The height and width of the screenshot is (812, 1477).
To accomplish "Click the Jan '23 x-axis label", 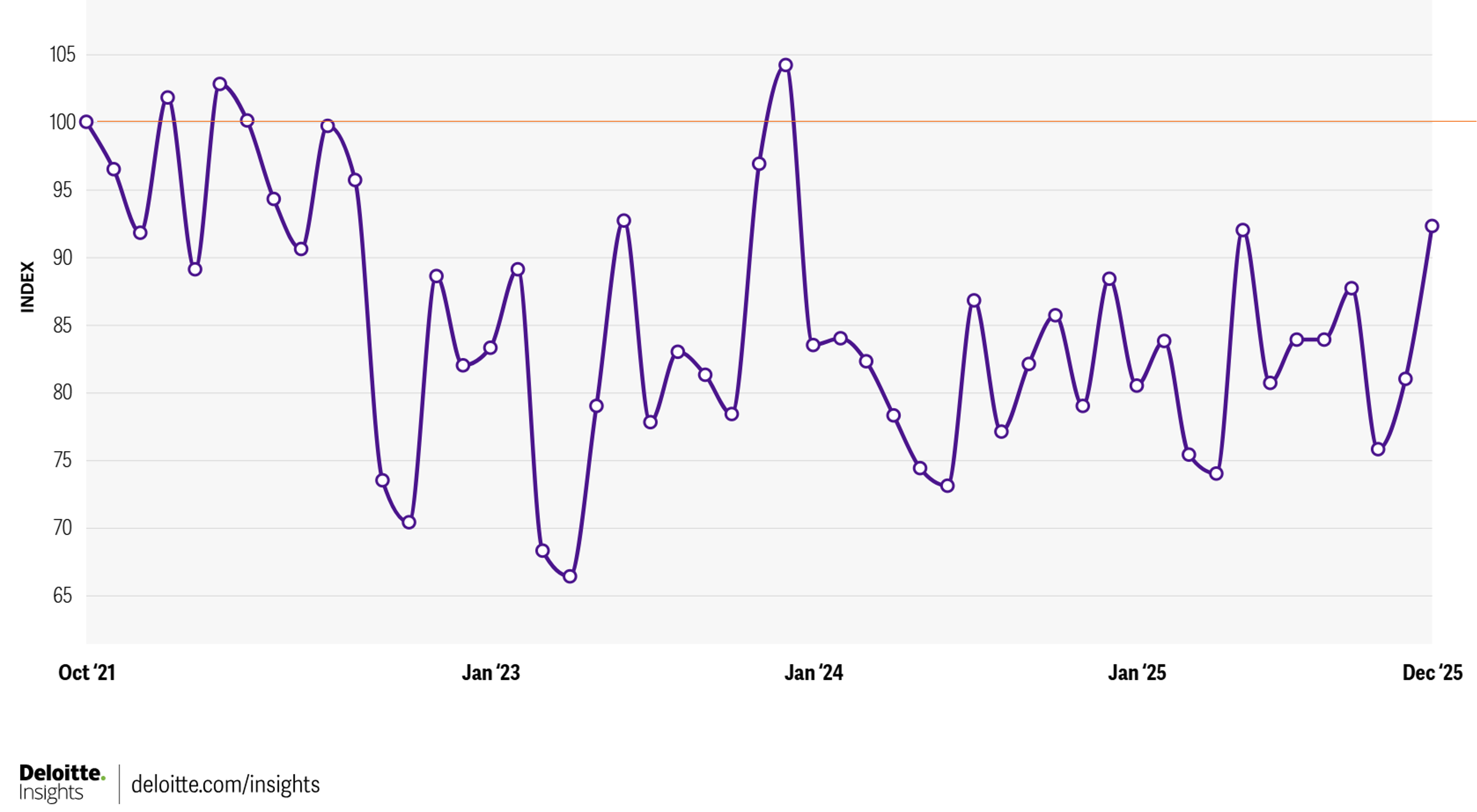I will pyautogui.click(x=491, y=673).
